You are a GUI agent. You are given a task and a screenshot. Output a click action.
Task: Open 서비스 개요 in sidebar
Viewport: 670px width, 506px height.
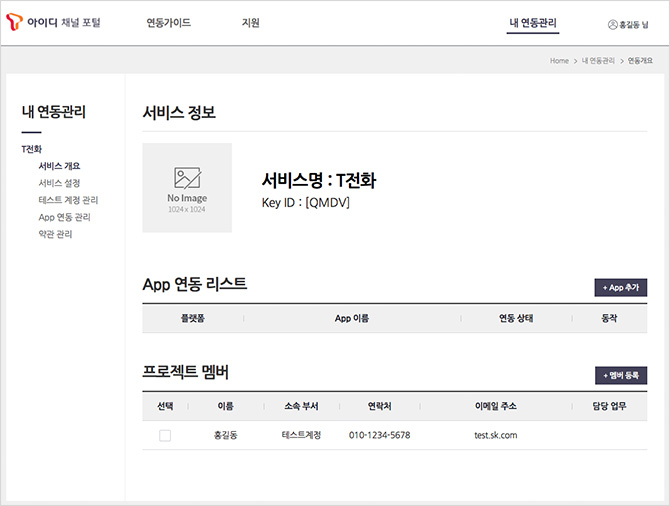(59, 166)
